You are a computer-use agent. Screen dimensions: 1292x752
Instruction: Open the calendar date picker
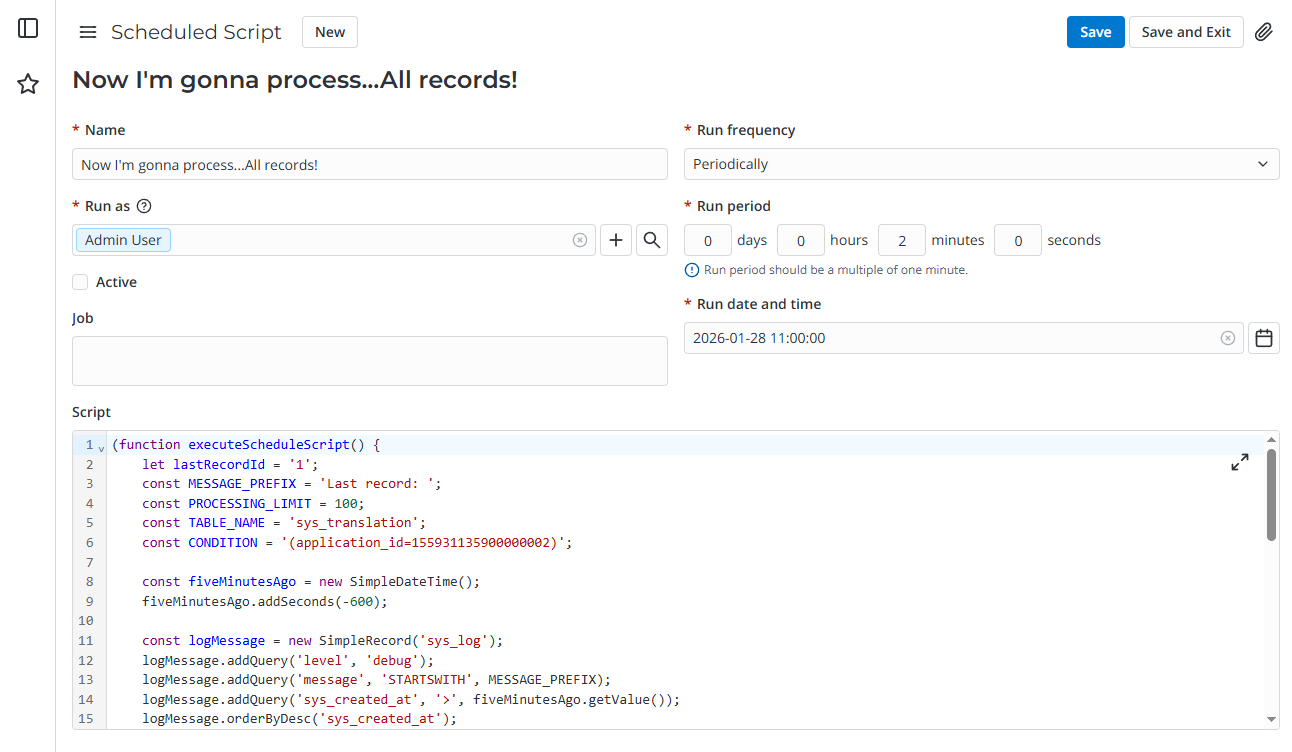1264,338
